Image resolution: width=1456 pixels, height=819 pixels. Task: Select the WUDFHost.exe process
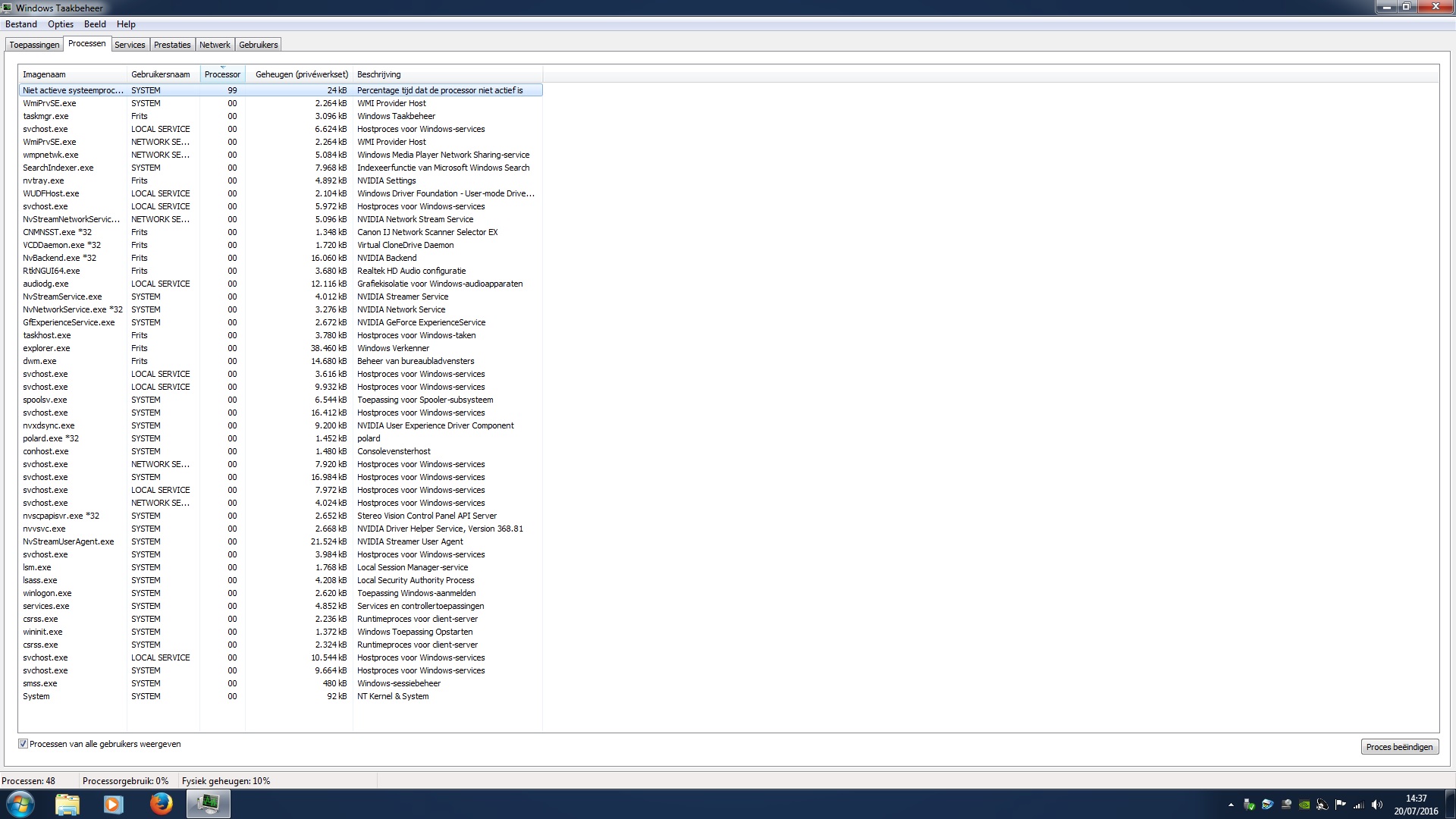(281, 193)
